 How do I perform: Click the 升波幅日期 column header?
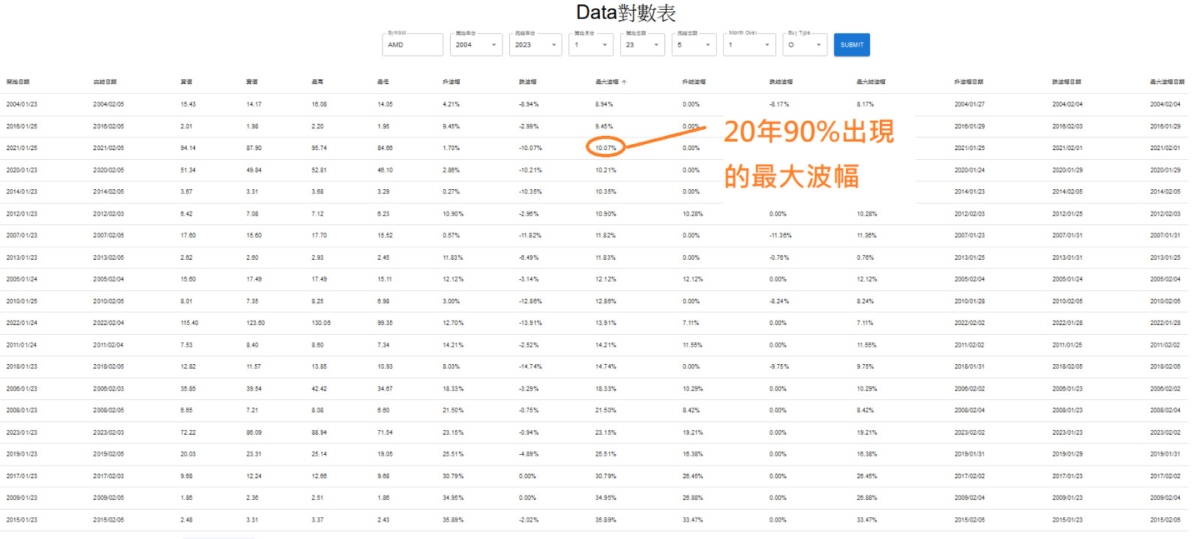(x=969, y=82)
